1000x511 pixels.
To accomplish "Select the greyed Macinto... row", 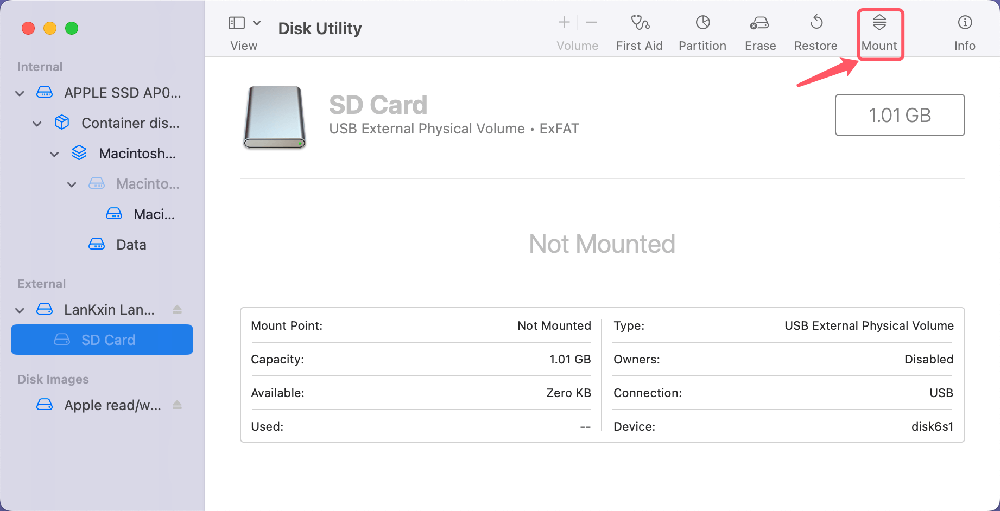I will pyautogui.click(x=102, y=184).
